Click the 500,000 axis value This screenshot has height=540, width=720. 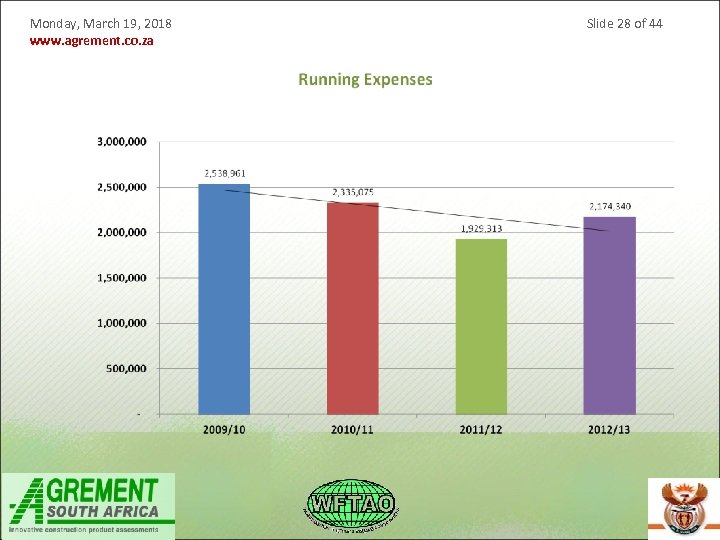126,368
